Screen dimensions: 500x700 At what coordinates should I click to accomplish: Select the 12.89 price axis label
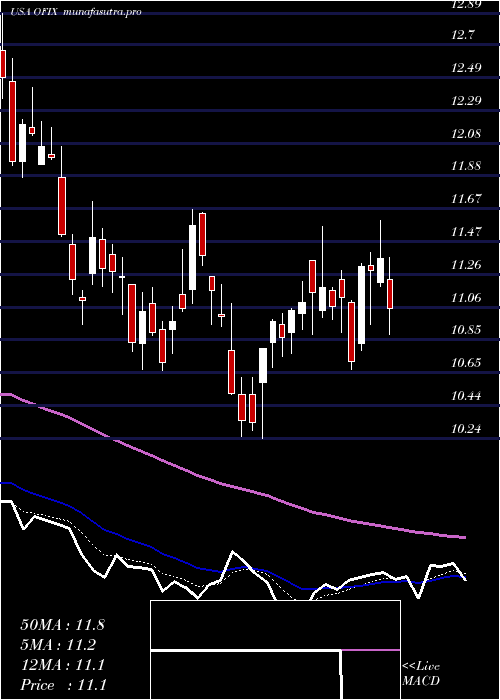point(467,4)
